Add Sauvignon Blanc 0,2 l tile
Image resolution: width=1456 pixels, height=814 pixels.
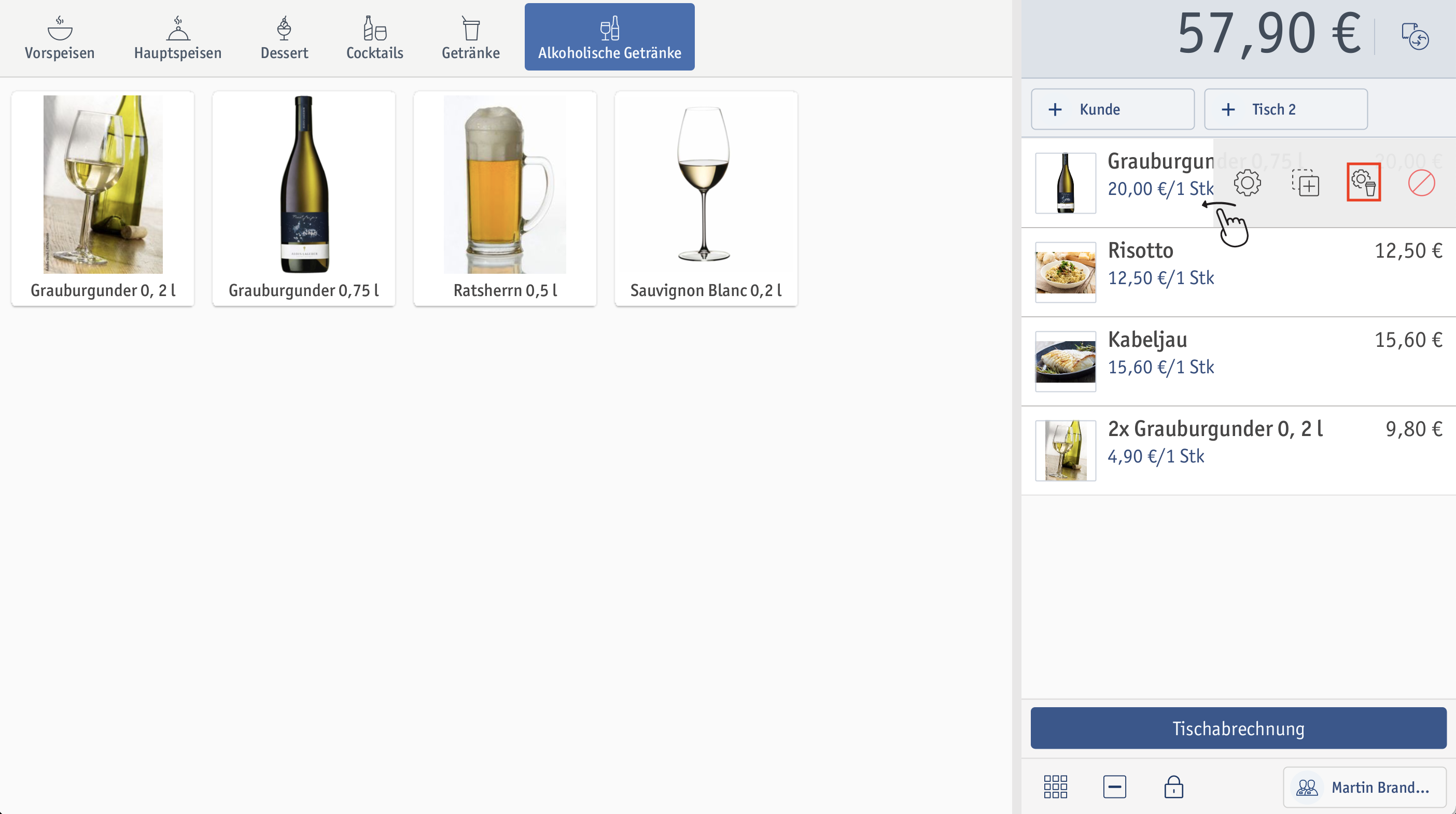(706, 199)
